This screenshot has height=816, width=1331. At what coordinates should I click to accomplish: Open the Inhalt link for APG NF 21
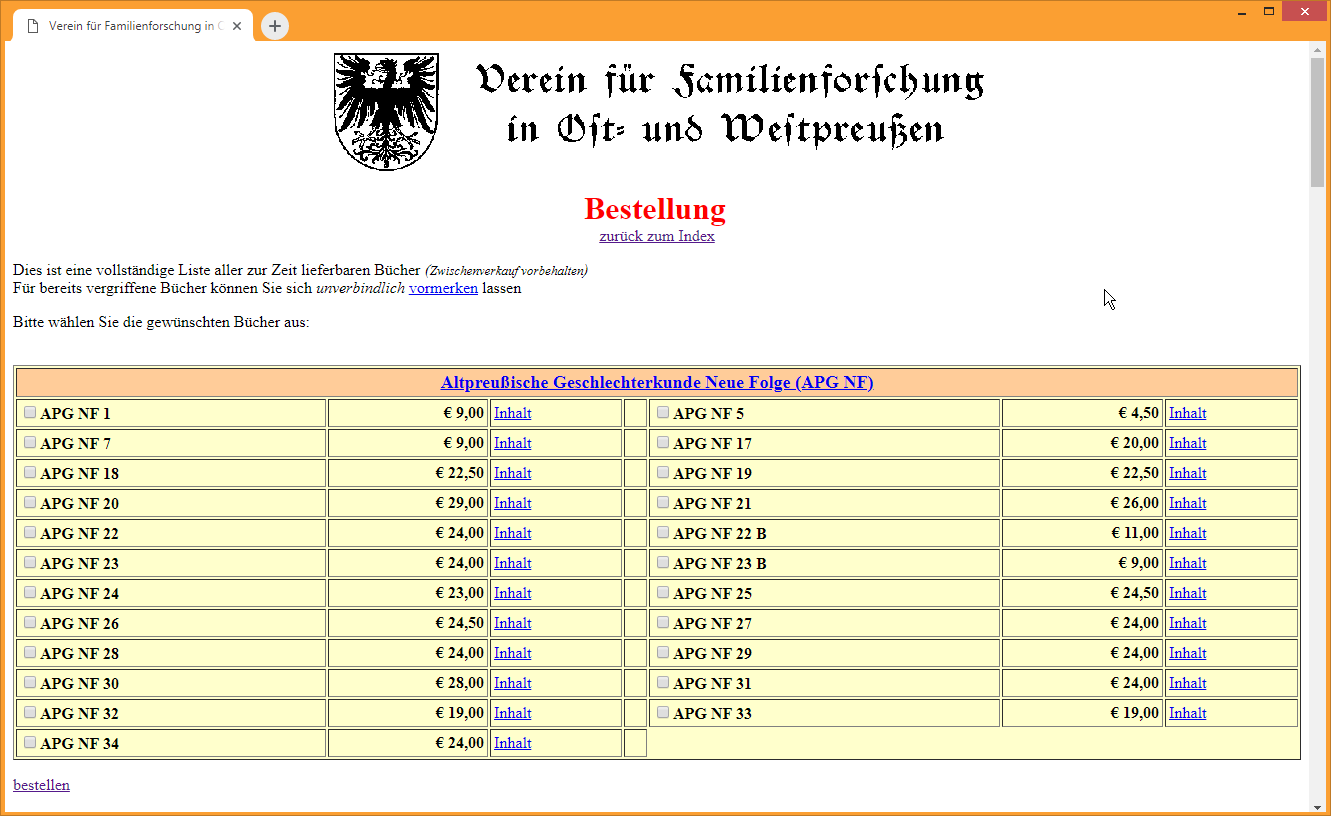pyautogui.click(x=1187, y=502)
